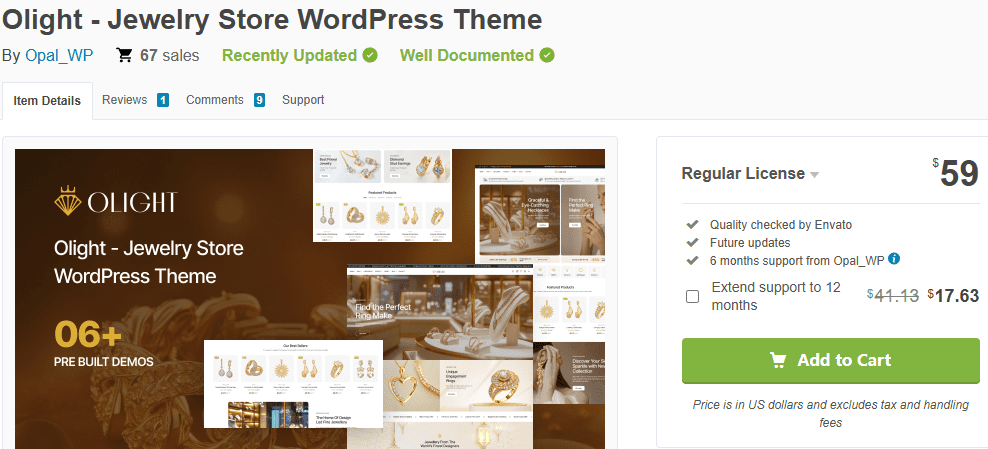Click the 06+ Pre Built Demos text in preview
The width and height of the screenshot is (988, 449).
104,344
